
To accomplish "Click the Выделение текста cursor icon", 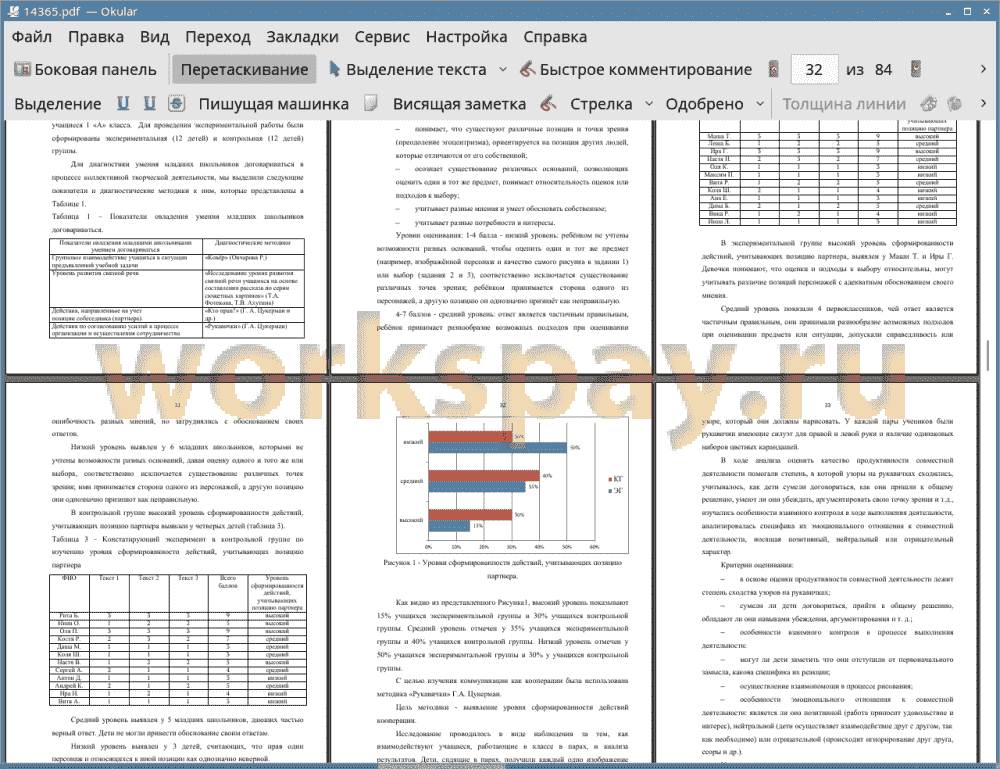I will coord(334,69).
